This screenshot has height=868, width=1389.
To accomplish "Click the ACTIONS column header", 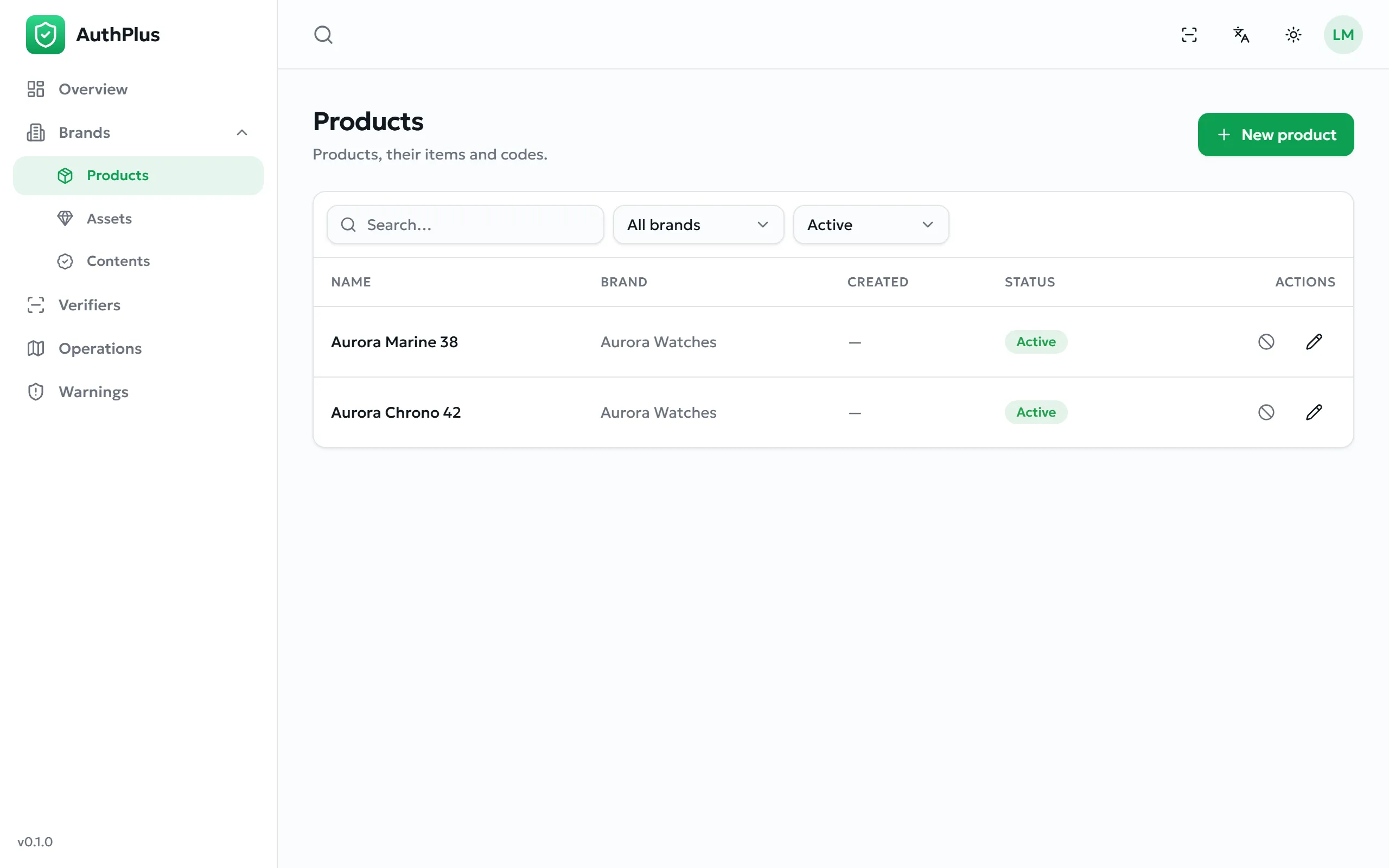I will [x=1305, y=282].
